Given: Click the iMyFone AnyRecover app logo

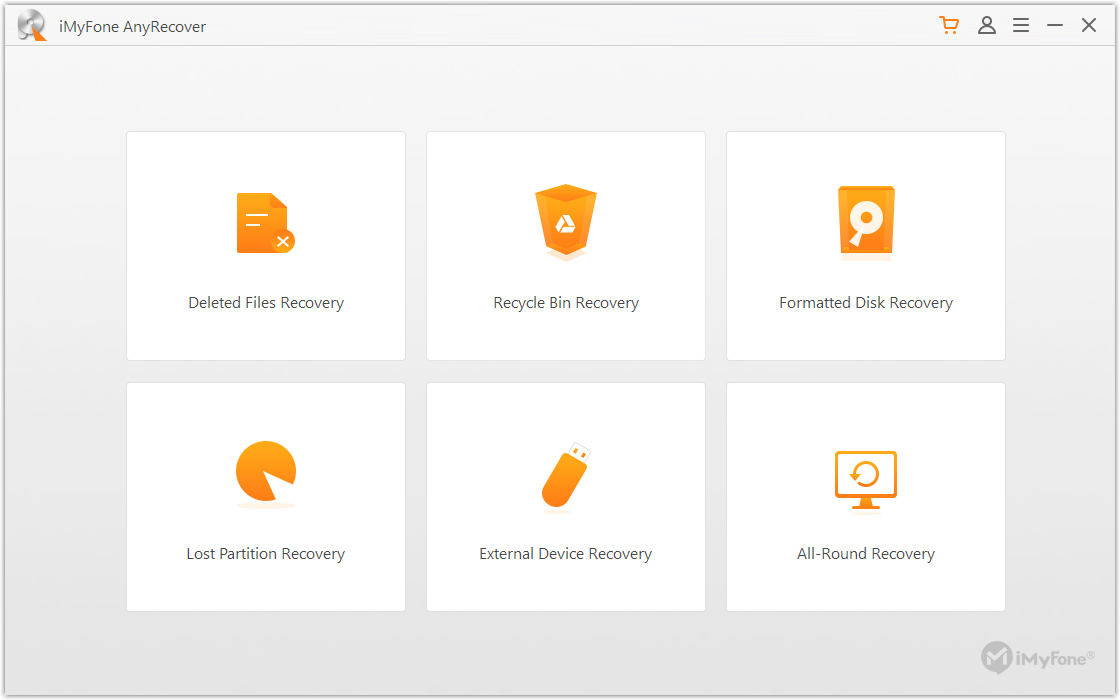Looking at the screenshot, I should click(x=31, y=26).
